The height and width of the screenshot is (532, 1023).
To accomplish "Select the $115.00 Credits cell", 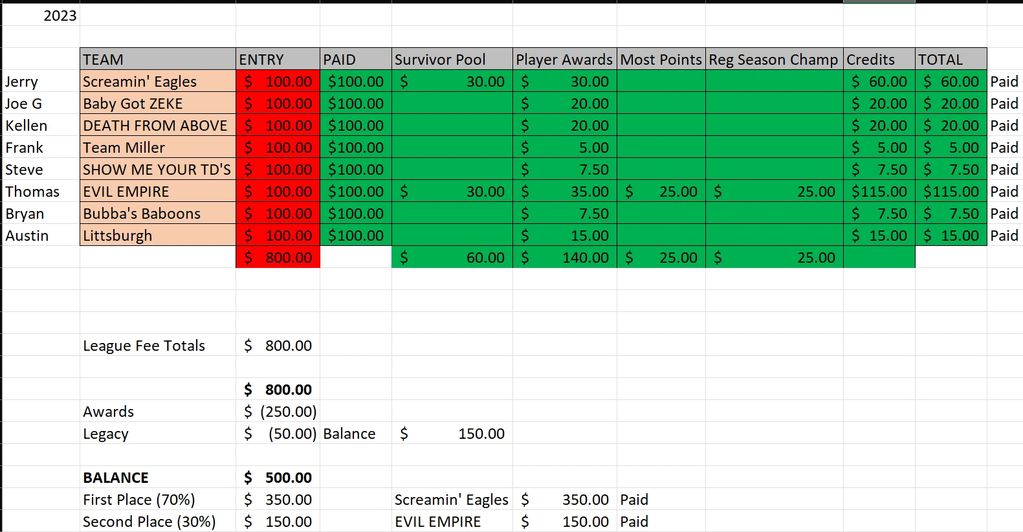I will (x=879, y=192).
